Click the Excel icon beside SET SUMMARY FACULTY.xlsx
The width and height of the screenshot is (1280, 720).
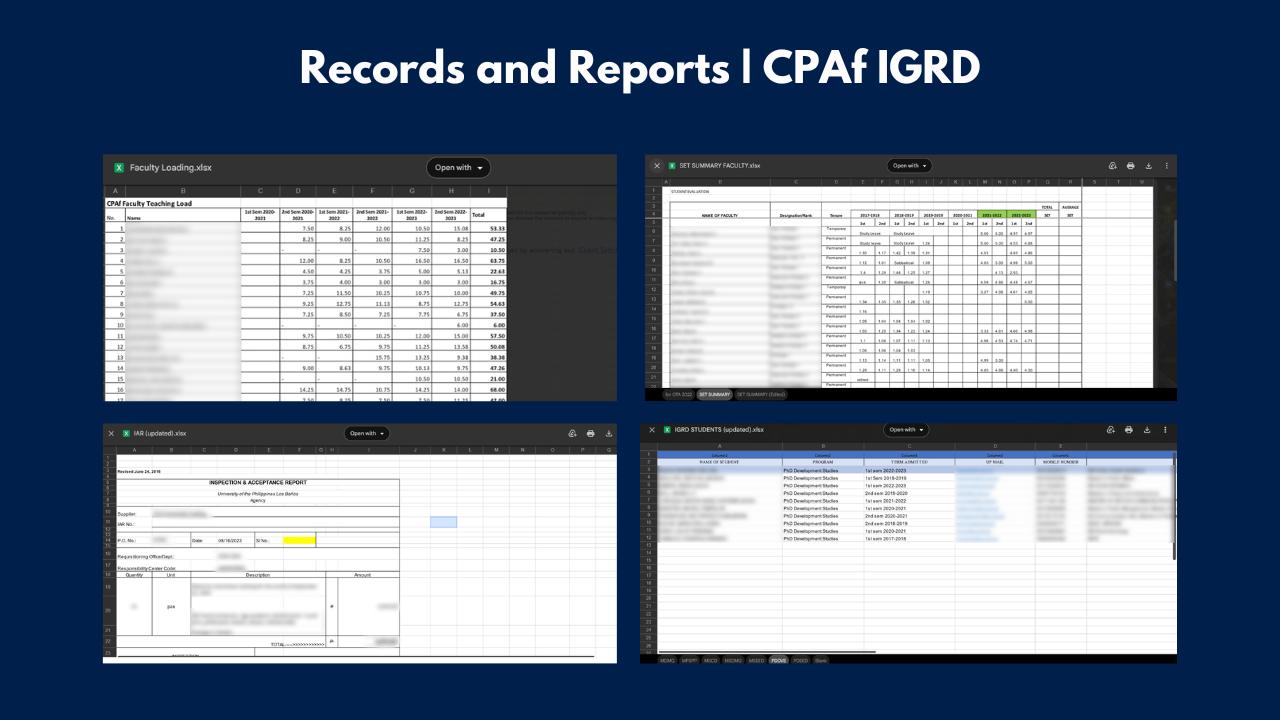pos(672,166)
